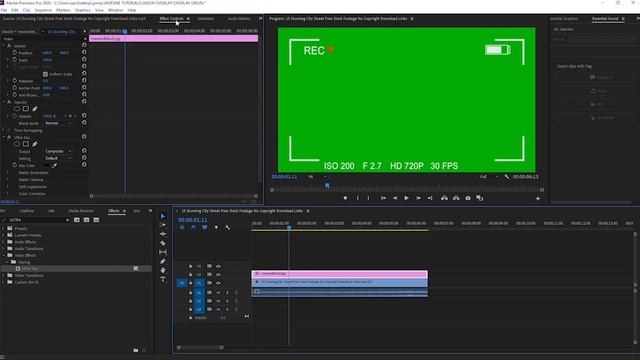Click Go to Out point button
640x360 pixels.
click(430, 198)
